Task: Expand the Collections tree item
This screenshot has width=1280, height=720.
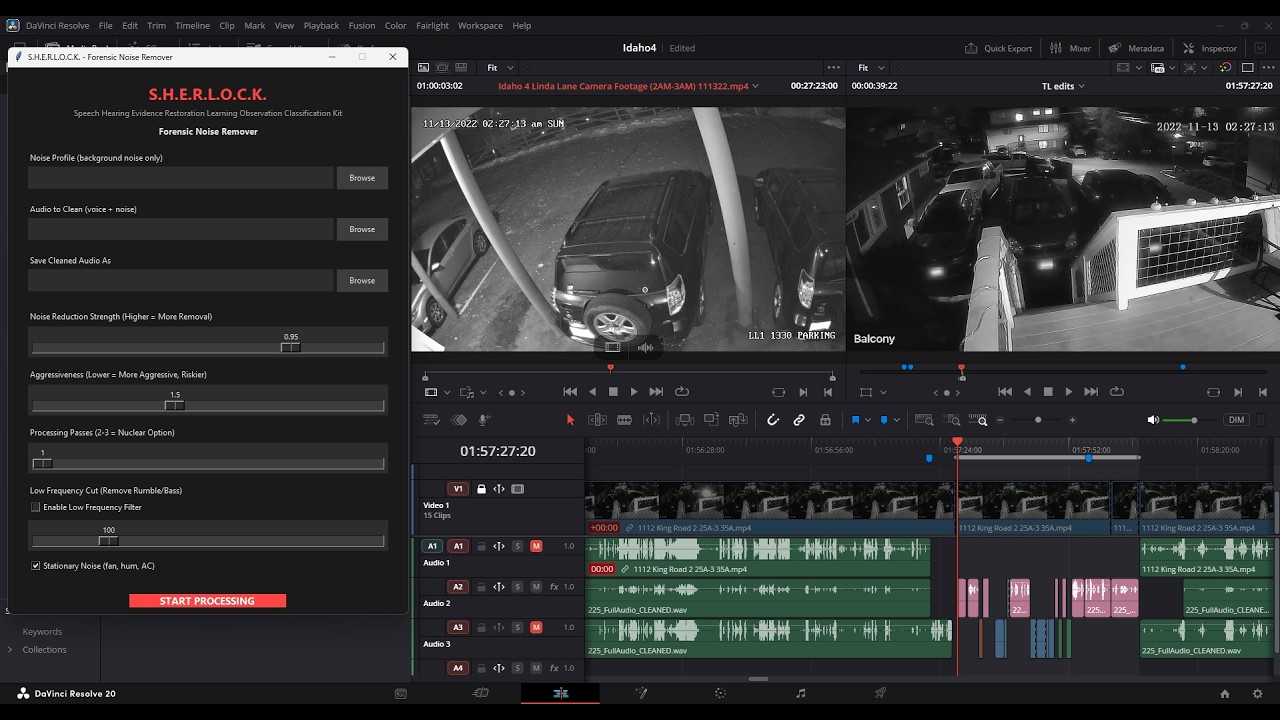Action: (11, 650)
